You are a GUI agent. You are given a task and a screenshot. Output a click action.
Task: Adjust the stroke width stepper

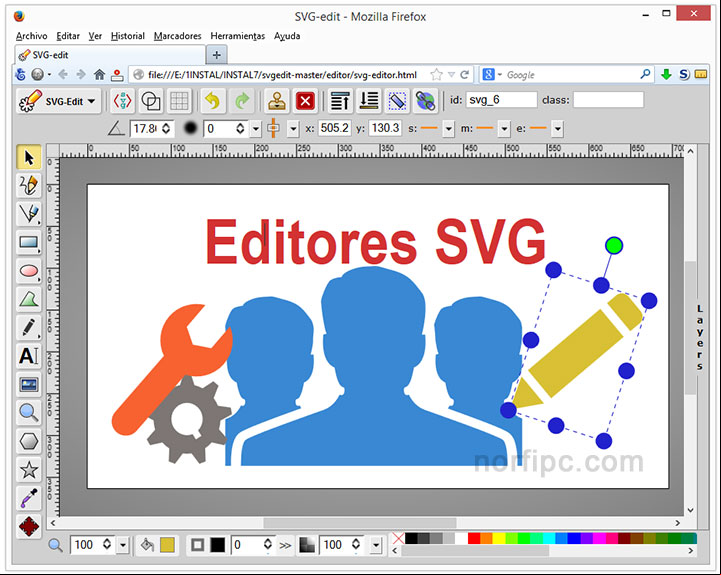pyautogui.click(x=268, y=545)
